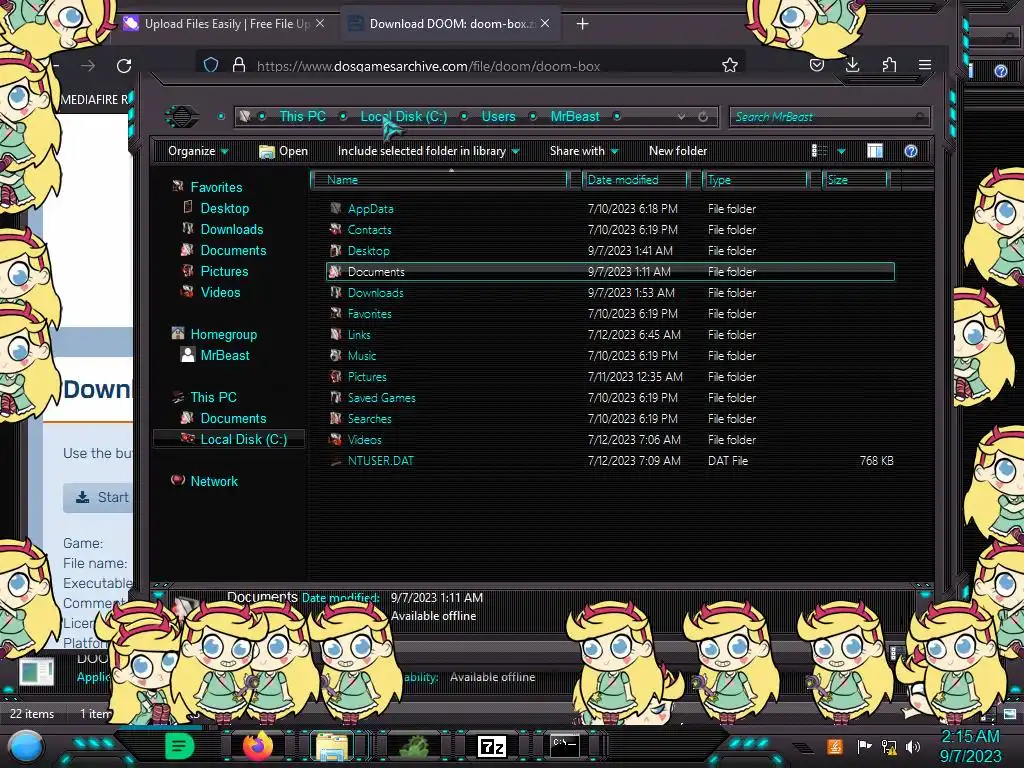This screenshot has height=768, width=1024.
Task: Select the Links folder
Action: [x=359, y=335]
